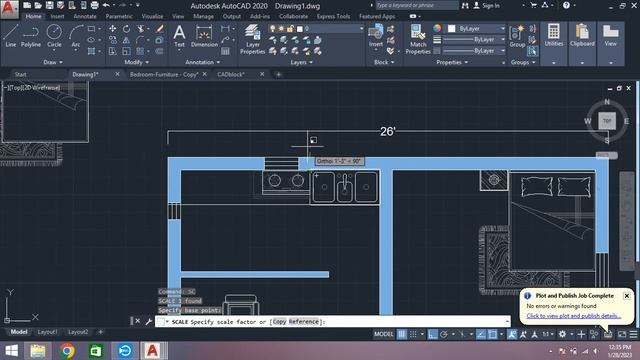Select the Arc tool
Viewport: 640px width, 360px height.
(76, 36)
